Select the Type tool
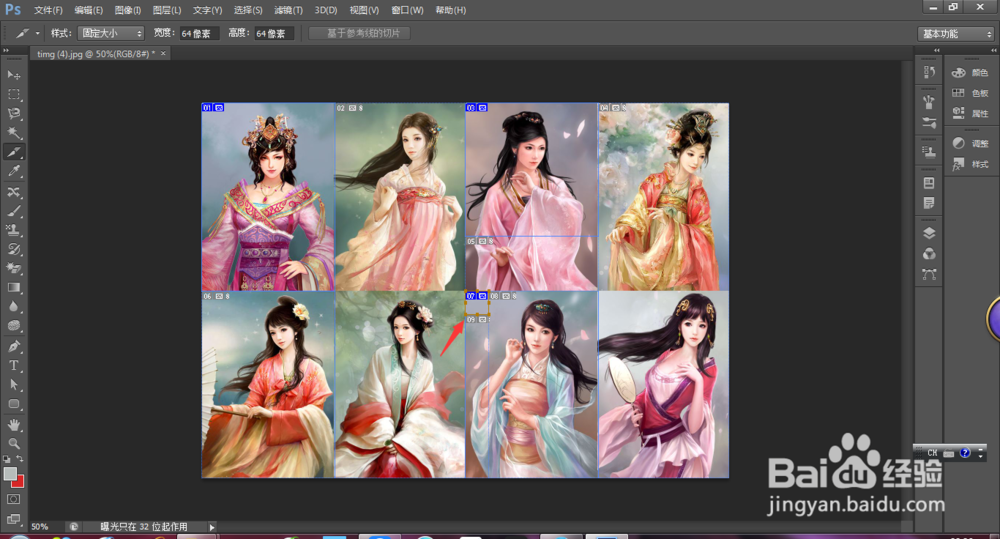The image size is (1000, 539). coord(13,365)
